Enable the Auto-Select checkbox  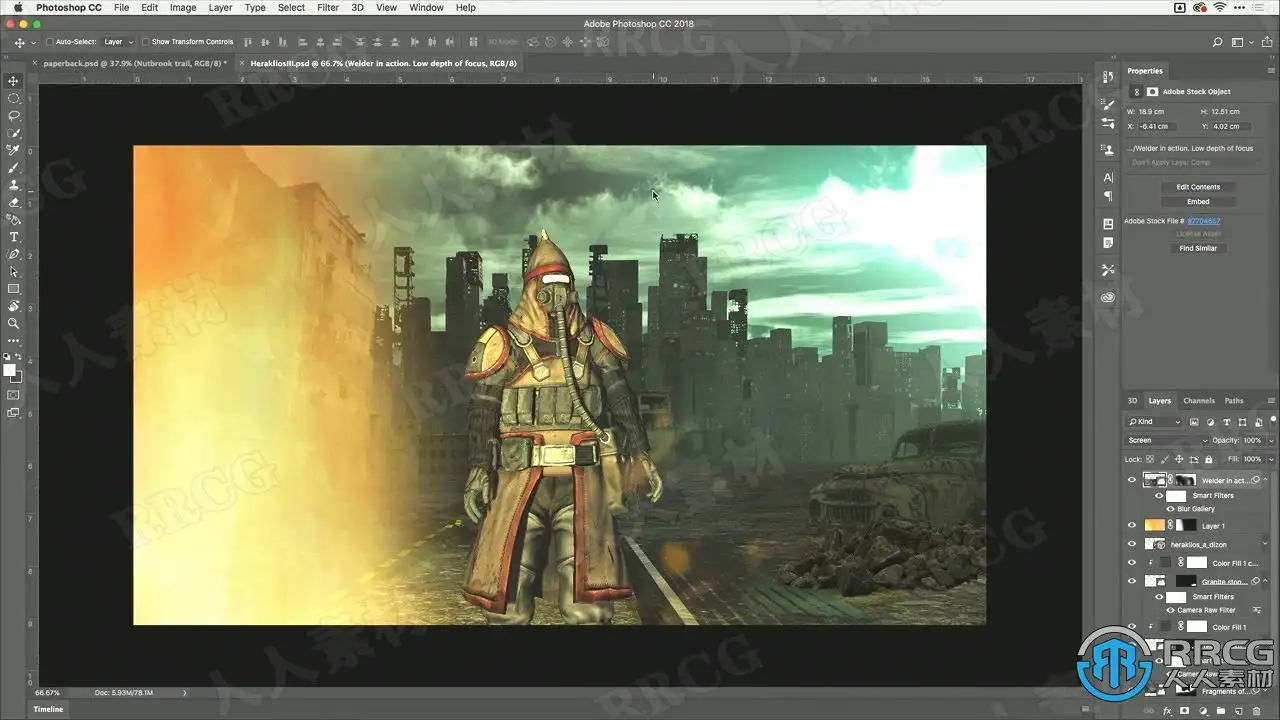tap(49, 42)
